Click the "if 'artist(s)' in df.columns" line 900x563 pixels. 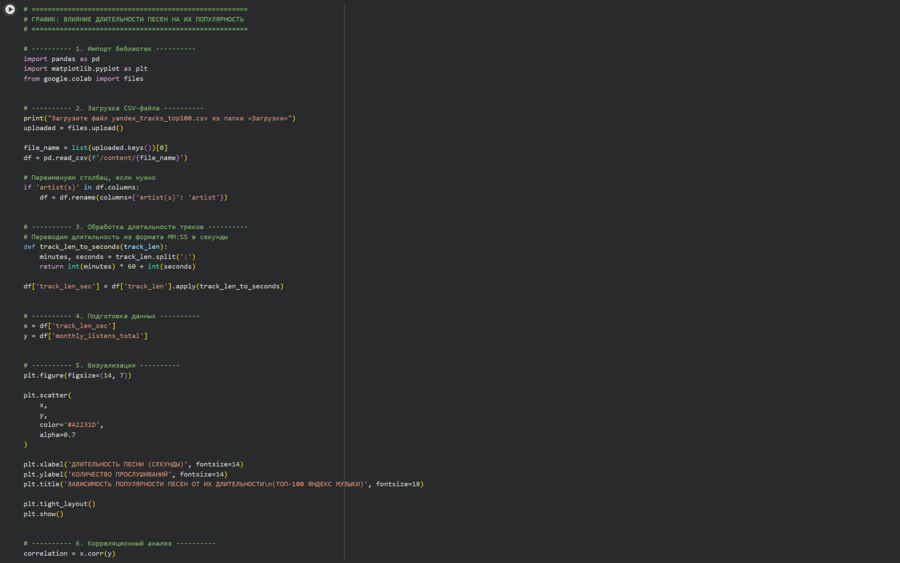82,187
